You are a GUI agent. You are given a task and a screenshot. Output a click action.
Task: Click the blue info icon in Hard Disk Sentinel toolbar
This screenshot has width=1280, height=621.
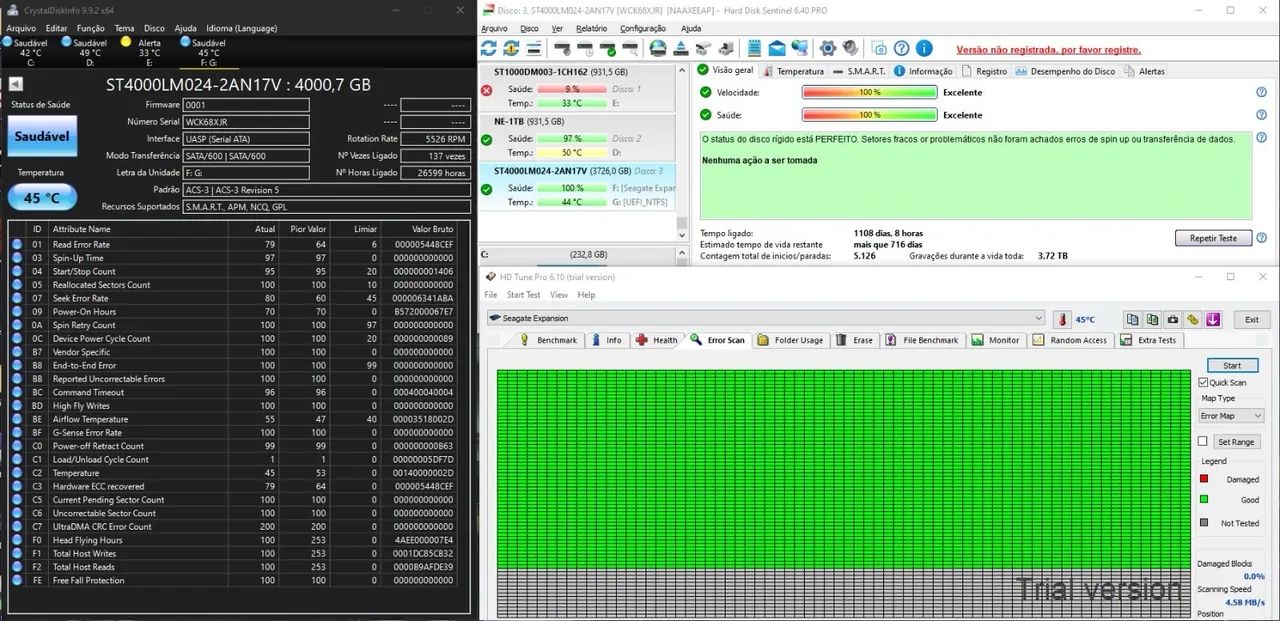925,48
